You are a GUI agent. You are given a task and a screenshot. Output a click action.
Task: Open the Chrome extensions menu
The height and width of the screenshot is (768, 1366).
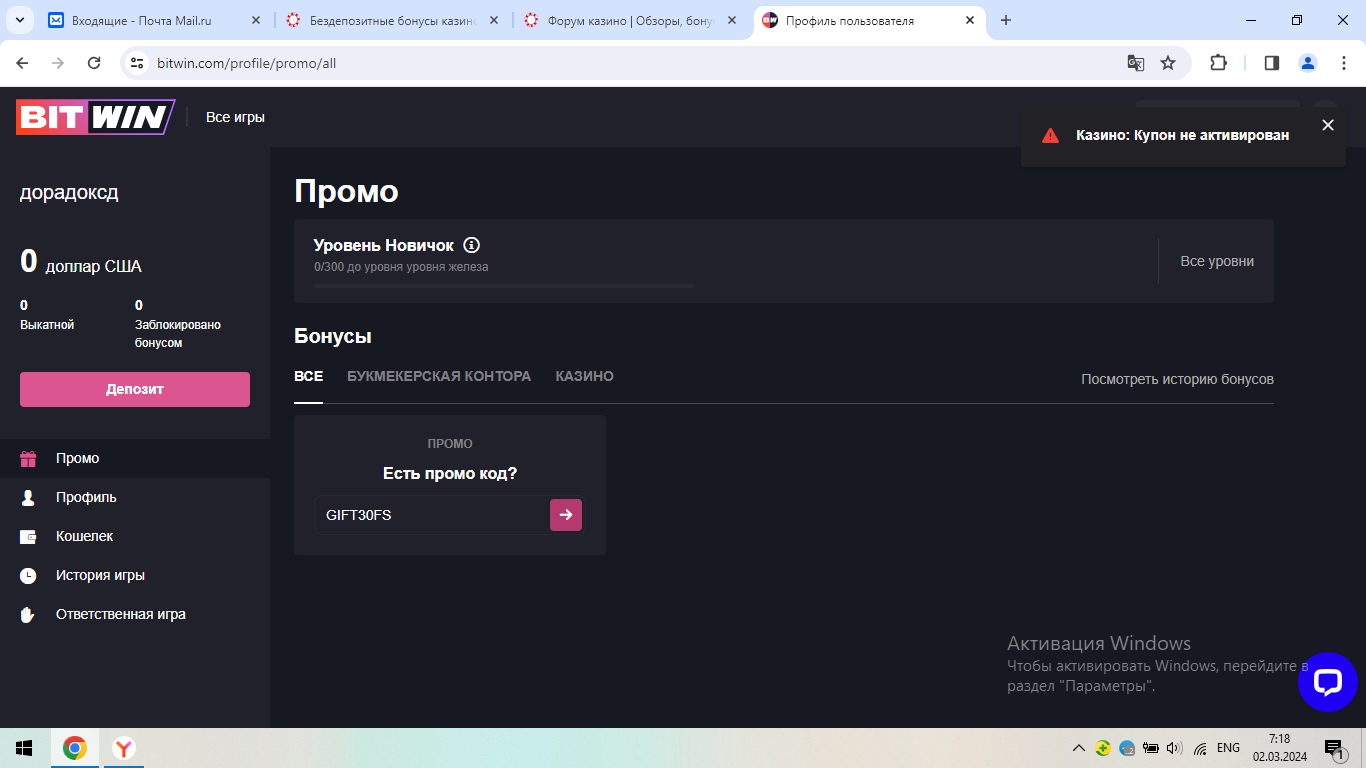[1218, 63]
